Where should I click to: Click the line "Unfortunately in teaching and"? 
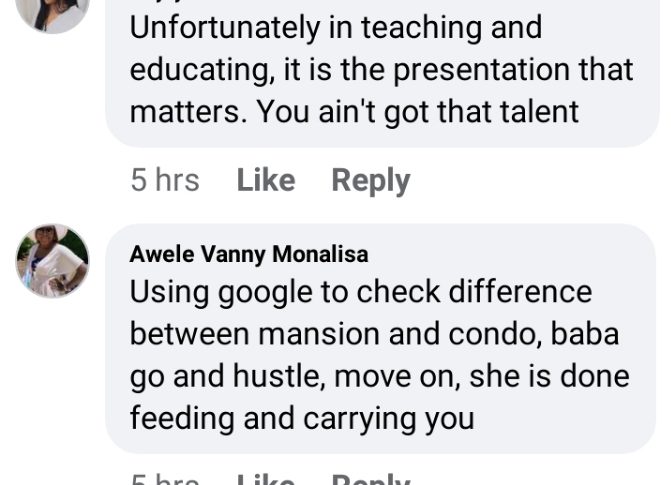pos(336,27)
